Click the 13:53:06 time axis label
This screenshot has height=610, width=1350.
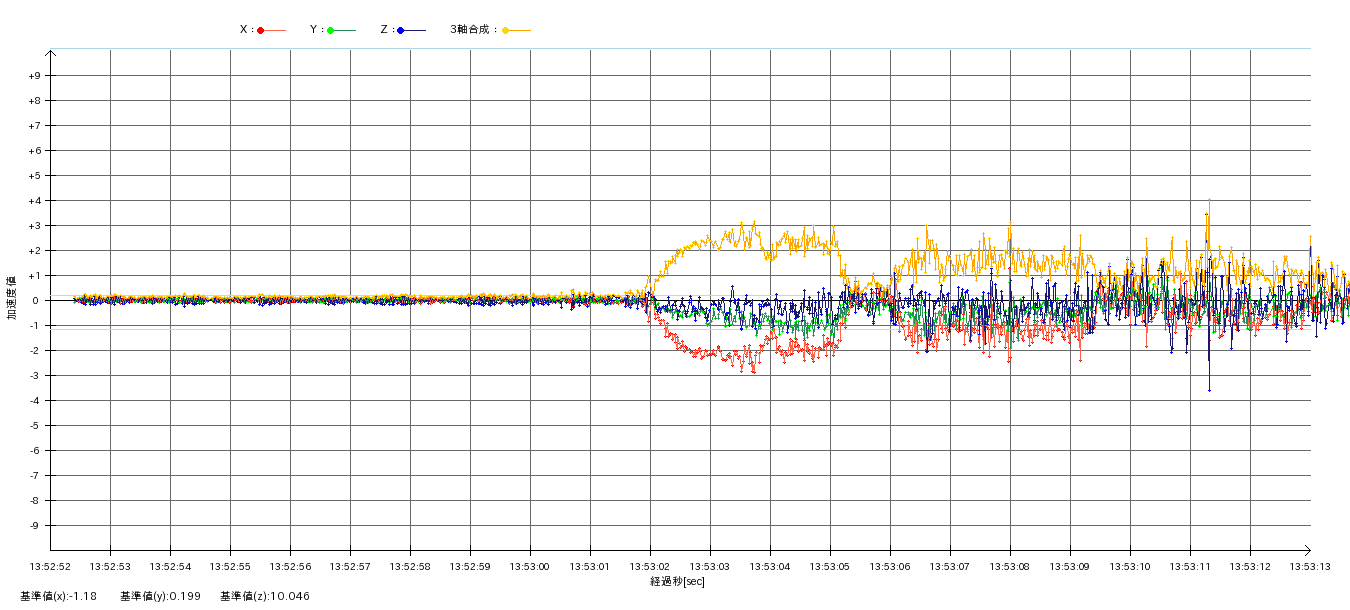pyautogui.click(x=890, y=567)
